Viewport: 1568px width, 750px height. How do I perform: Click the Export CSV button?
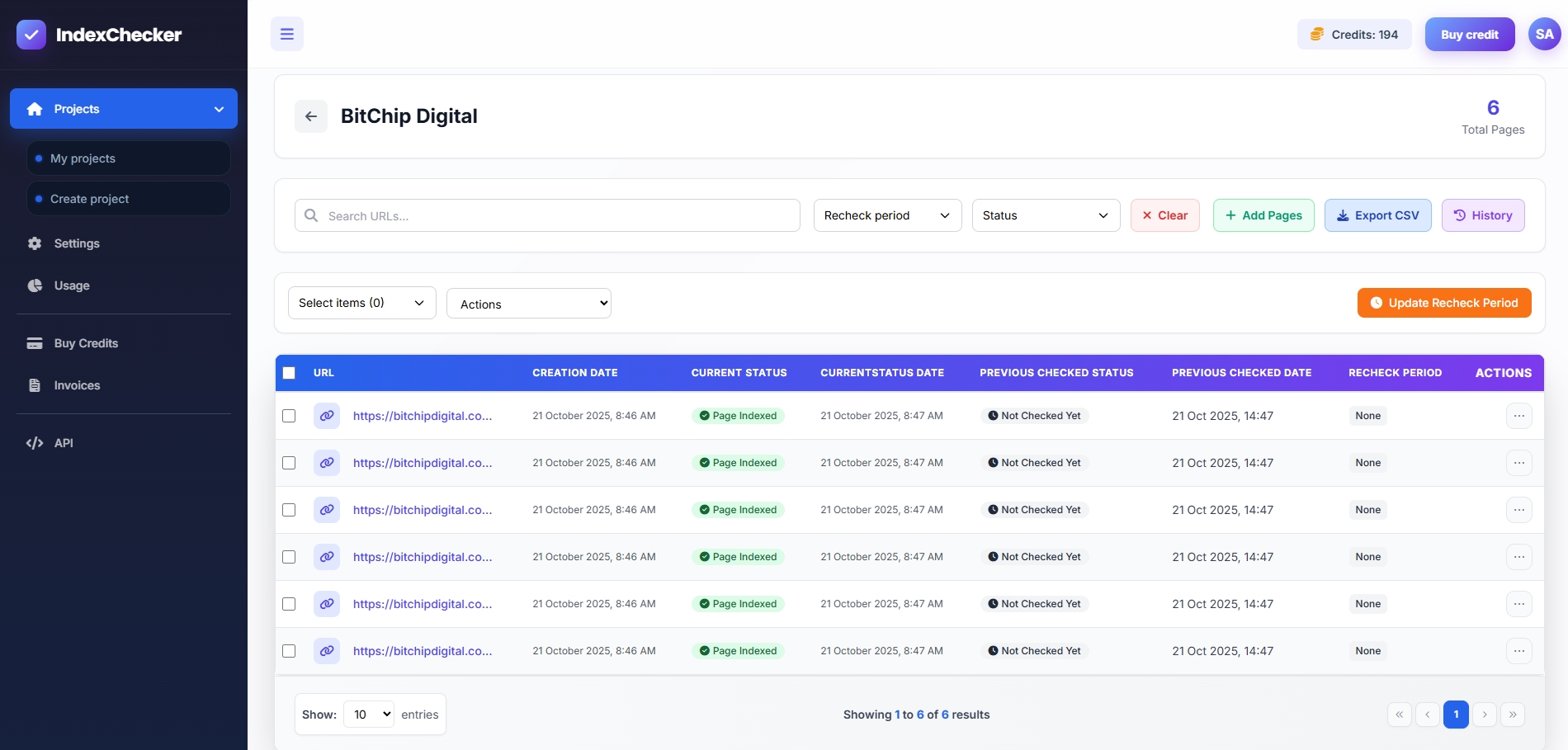[x=1377, y=215]
